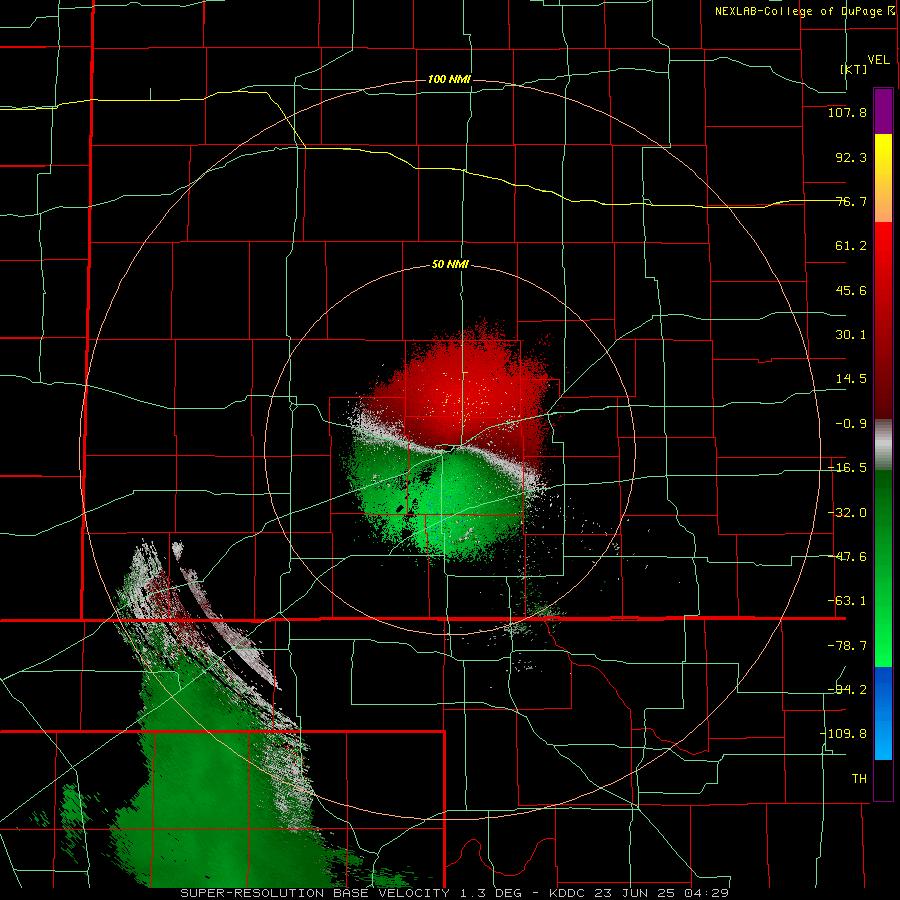Click the -78.7 legend value
Image resolution: width=900 pixels, height=900 pixels.
(x=847, y=646)
